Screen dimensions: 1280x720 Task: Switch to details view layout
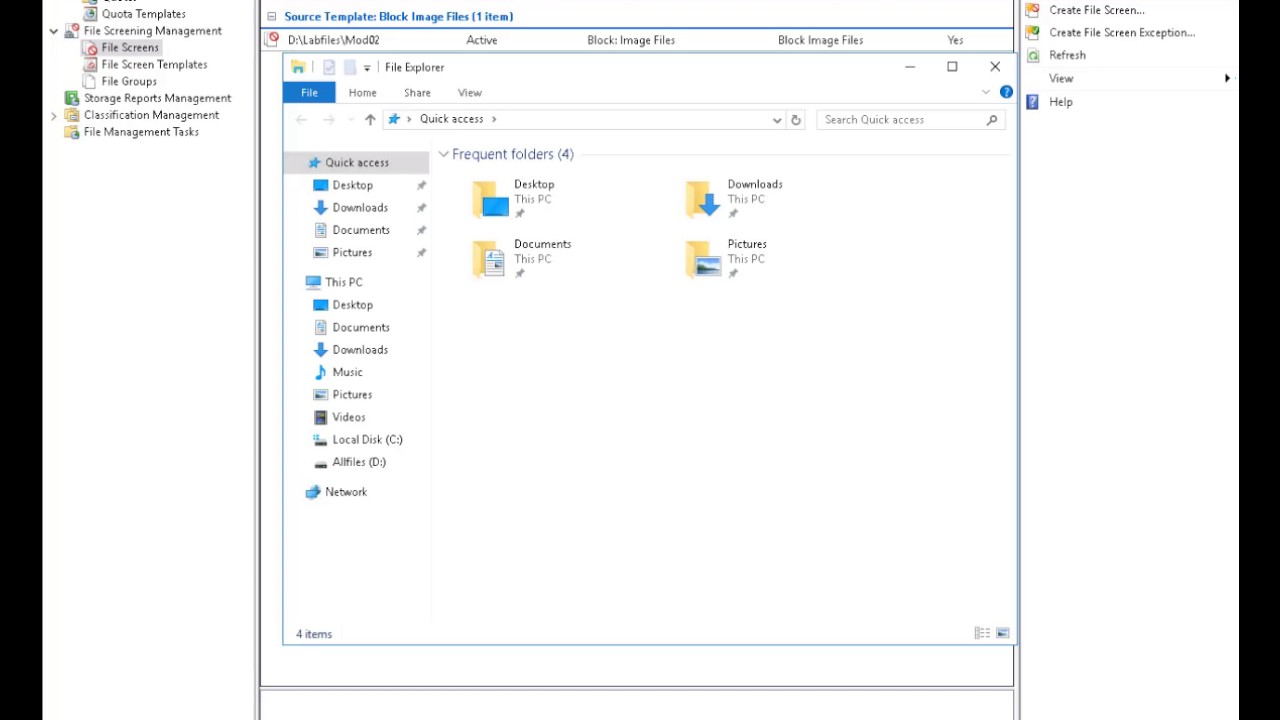982,633
